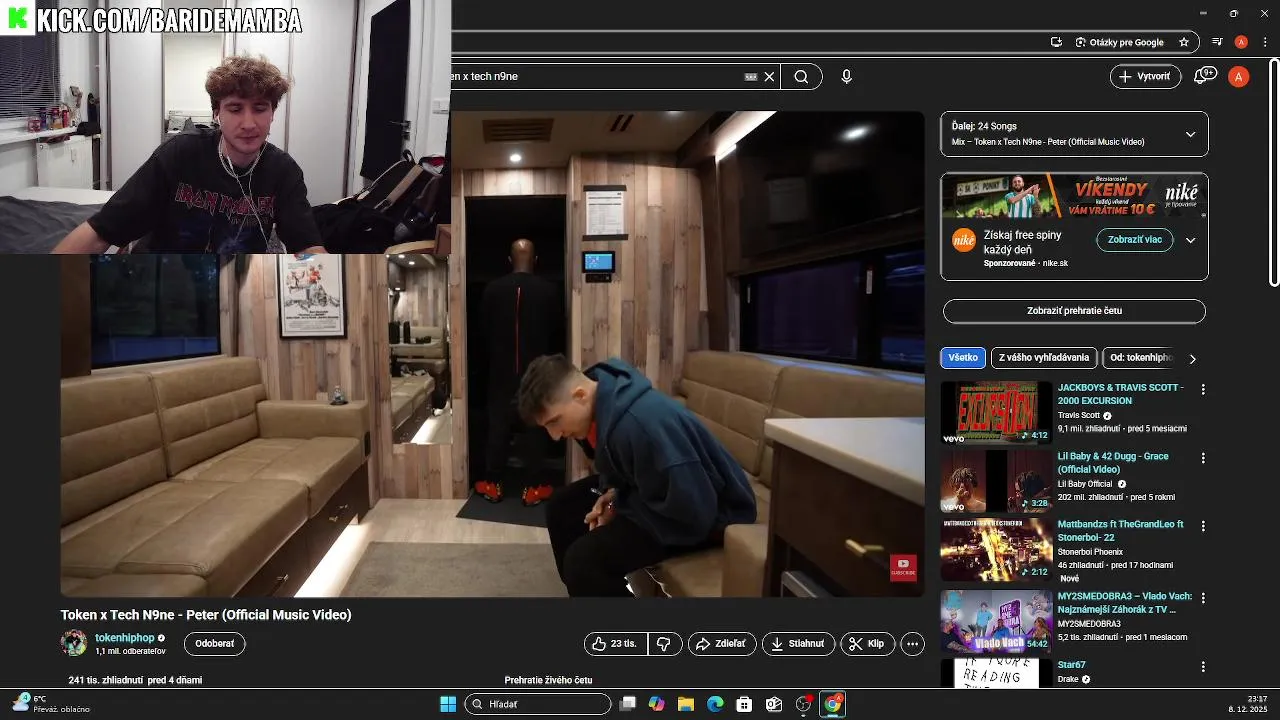Open more actions ellipsis under video
Image resolution: width=1280 pixels, height=720 pixels.
pos(912,644)
